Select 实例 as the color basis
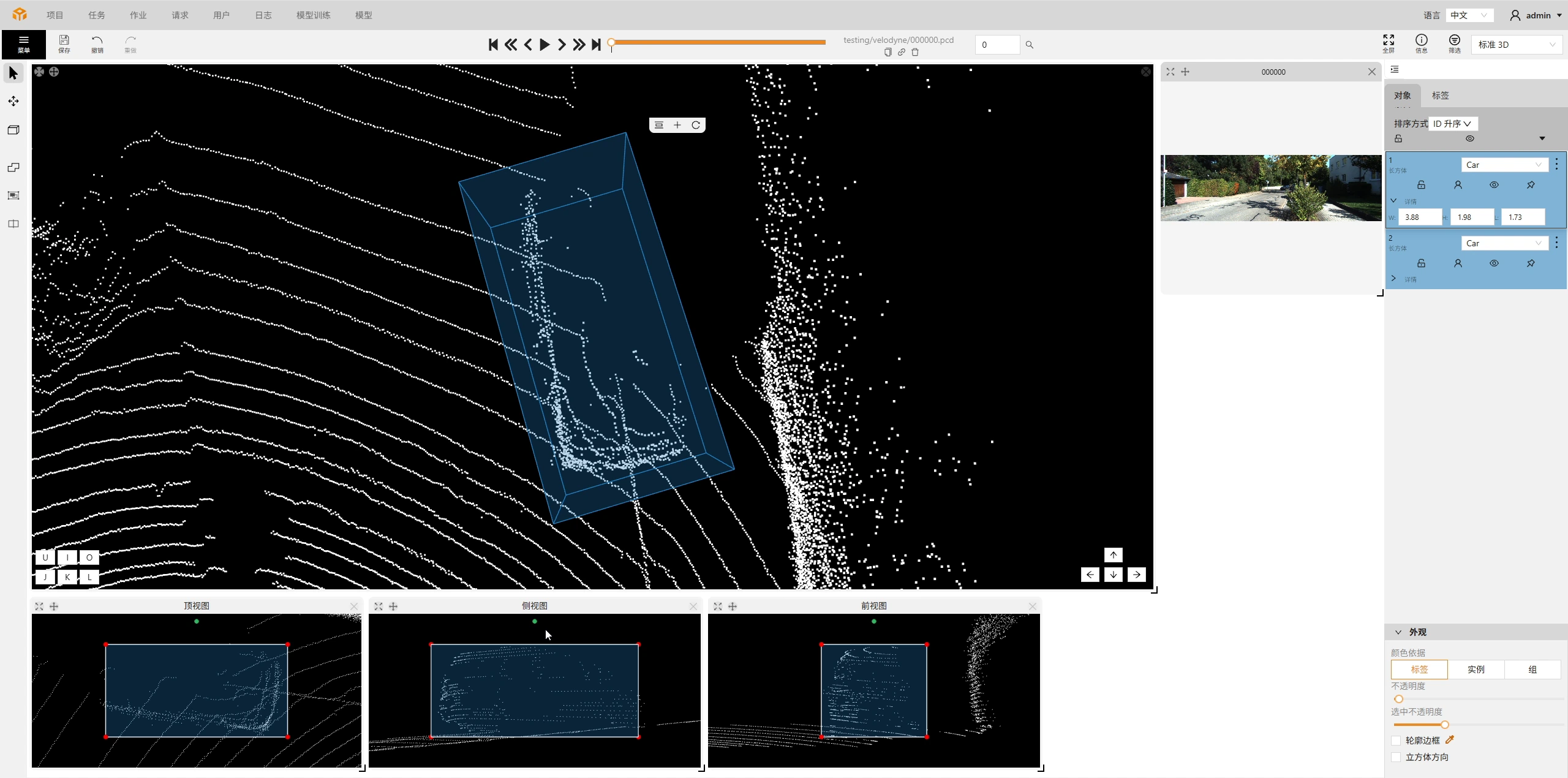Screen dimensions: 1568x778 (x=1476, y=670)
